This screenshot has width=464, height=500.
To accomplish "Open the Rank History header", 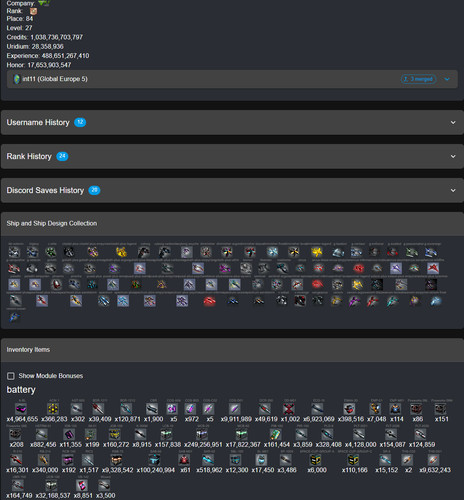I will point(232,156).
